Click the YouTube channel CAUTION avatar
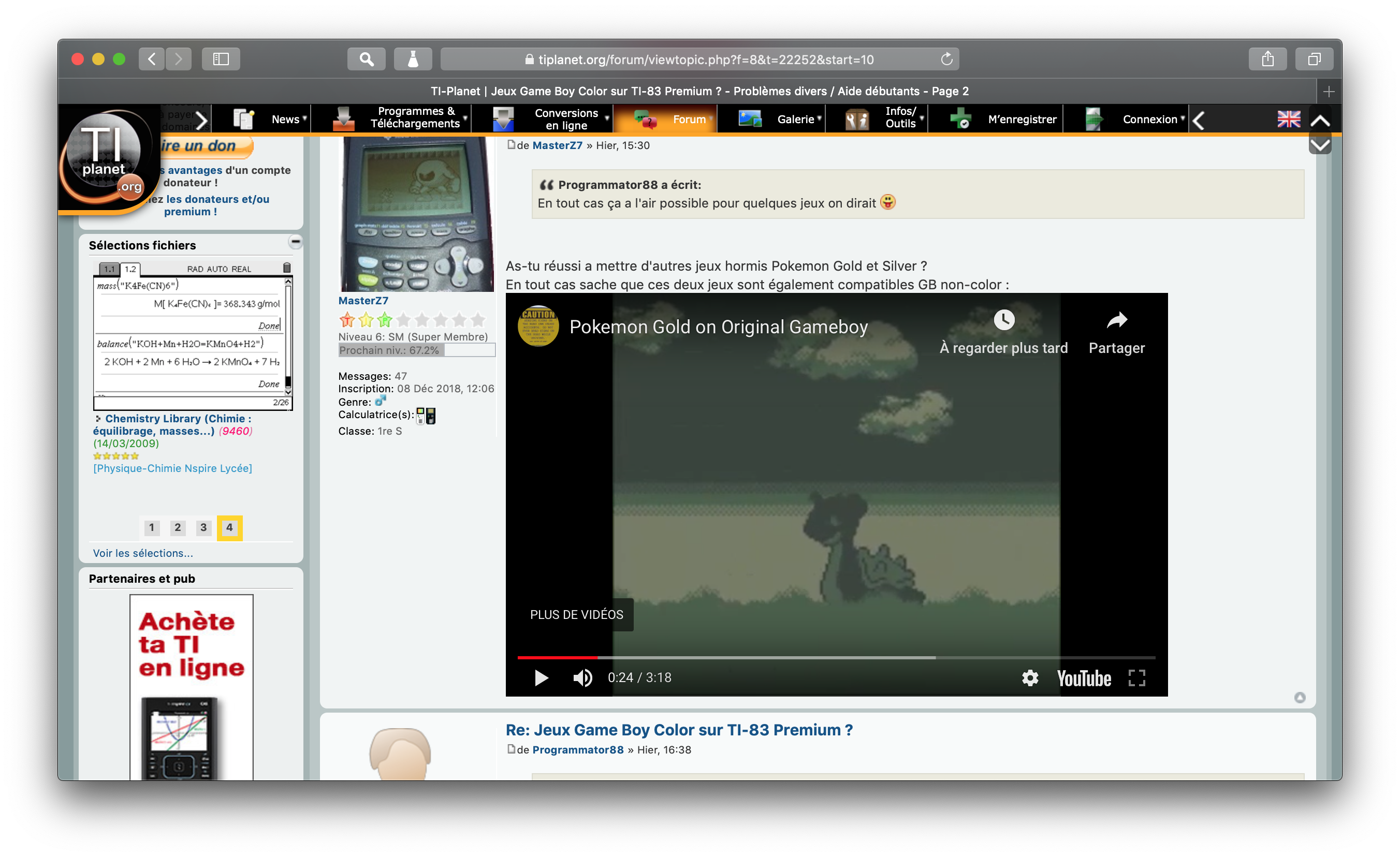 pyautogui.click(x=538, y=326)
